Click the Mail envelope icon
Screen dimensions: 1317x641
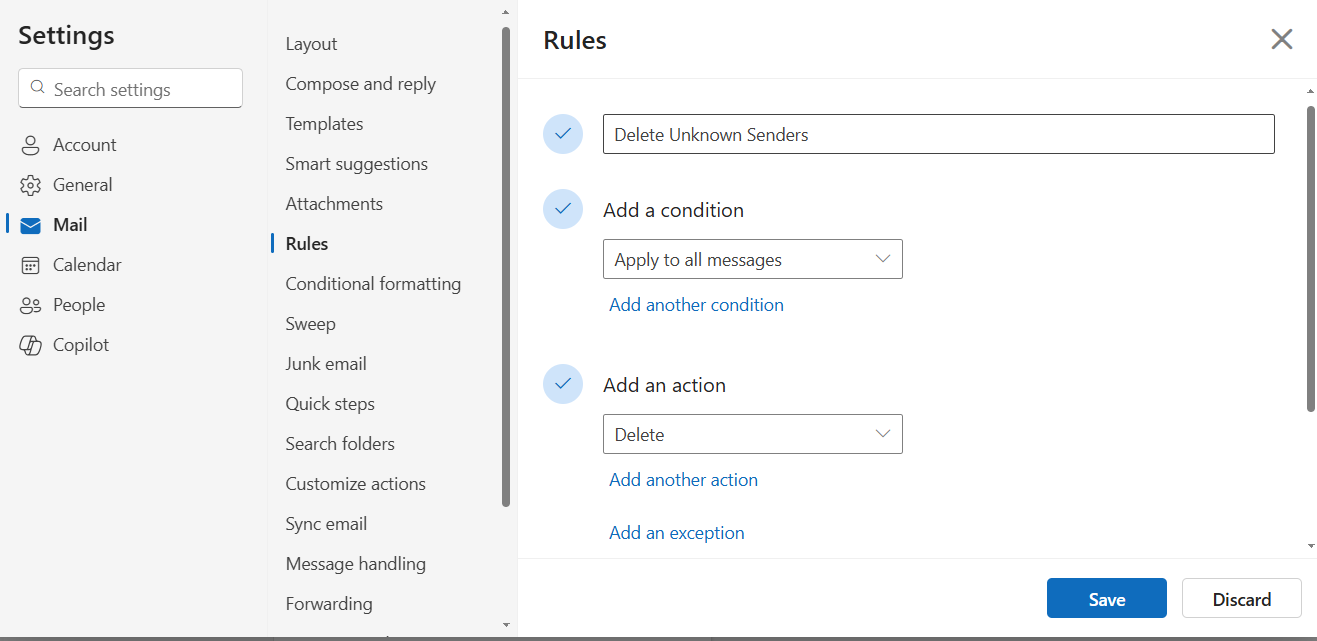tap(31, 225)
